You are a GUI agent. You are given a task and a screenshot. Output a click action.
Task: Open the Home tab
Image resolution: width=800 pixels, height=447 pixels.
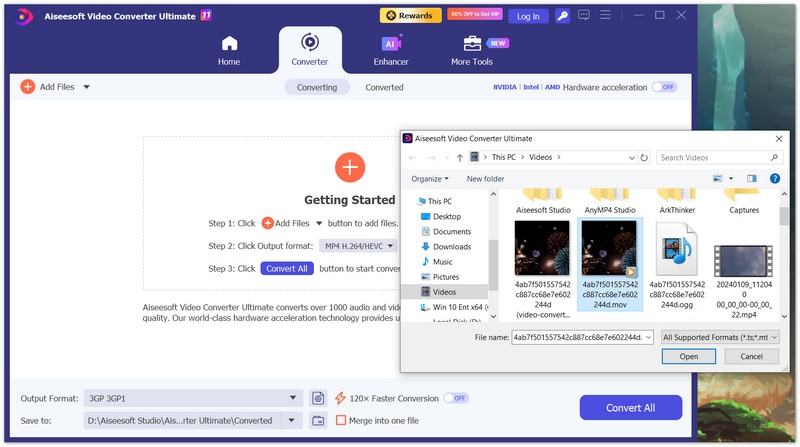(229, 51)
